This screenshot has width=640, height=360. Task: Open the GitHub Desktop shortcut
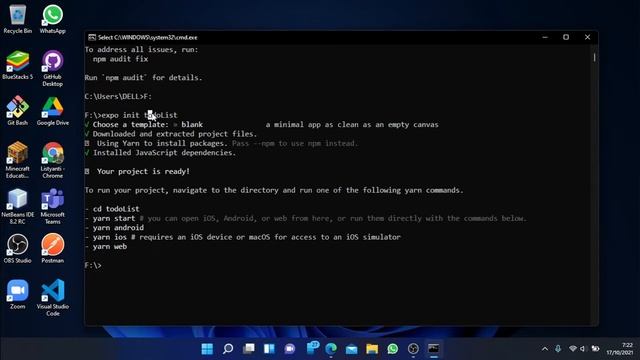(x=53, y=68)
